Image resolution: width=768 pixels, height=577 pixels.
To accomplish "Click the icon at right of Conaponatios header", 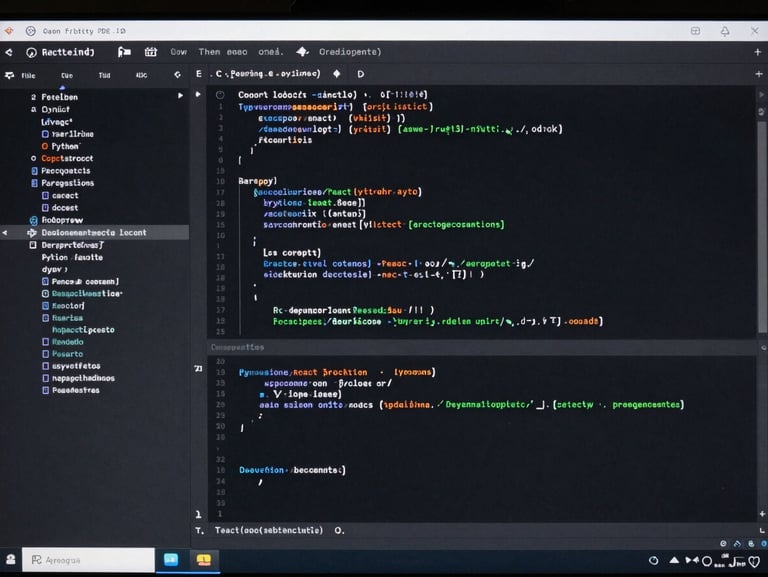I will point(763,347).
